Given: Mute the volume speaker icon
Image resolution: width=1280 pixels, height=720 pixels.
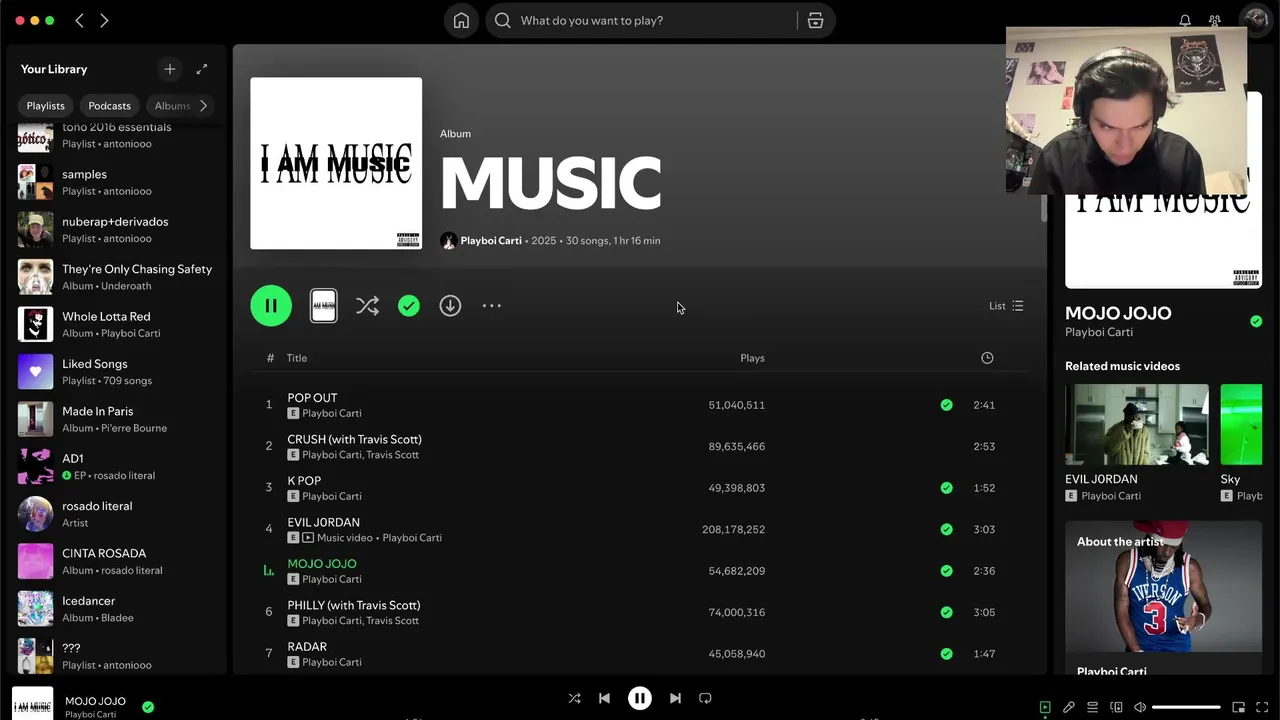Looking at the screenshot, I should (1140, 707).
